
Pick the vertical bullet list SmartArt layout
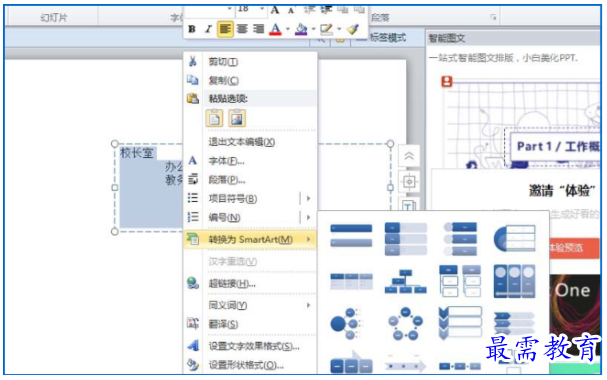pyautogui.click(x=351, y=236)
